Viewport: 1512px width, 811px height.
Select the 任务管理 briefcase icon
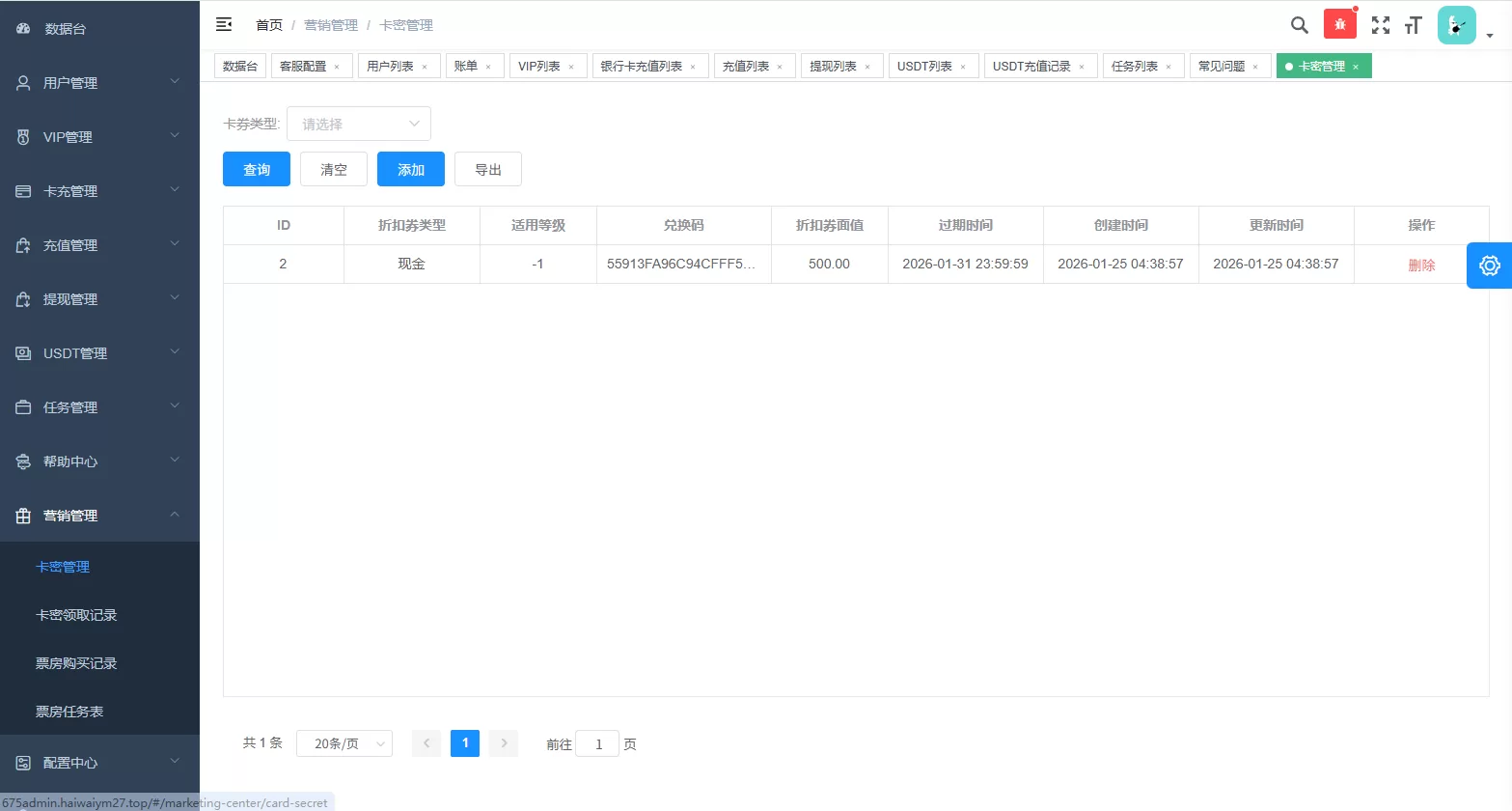(22, 406)
